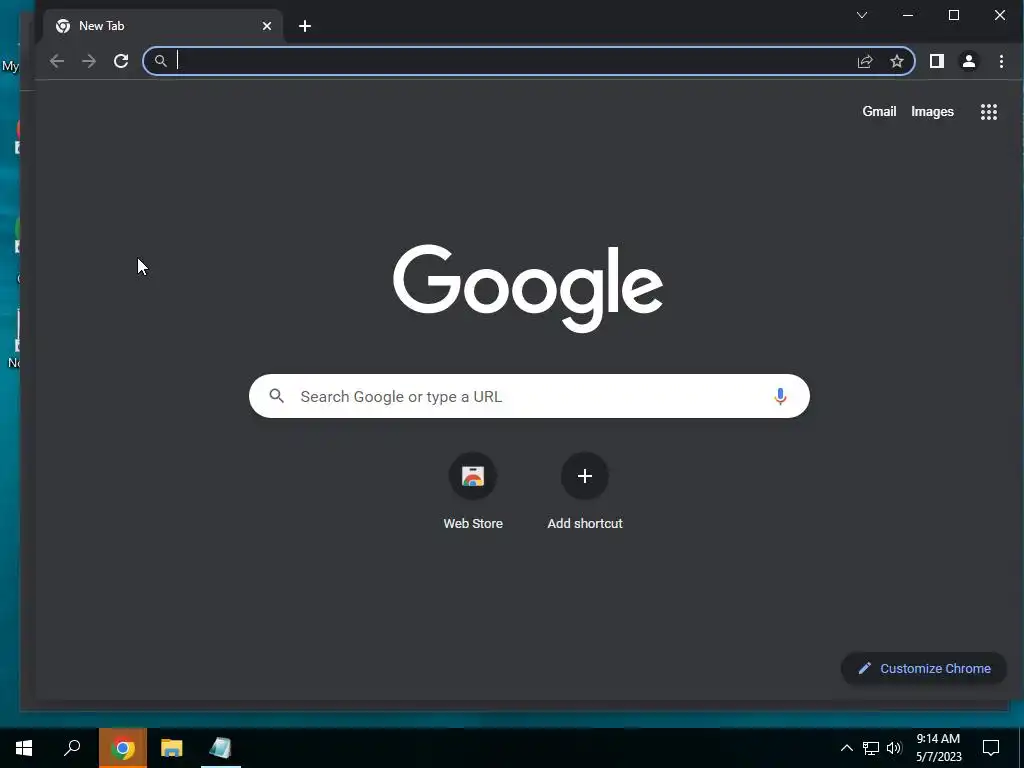Show hidden system tray icons
The image size is (1024, 768).
click(x=846, y=748)
